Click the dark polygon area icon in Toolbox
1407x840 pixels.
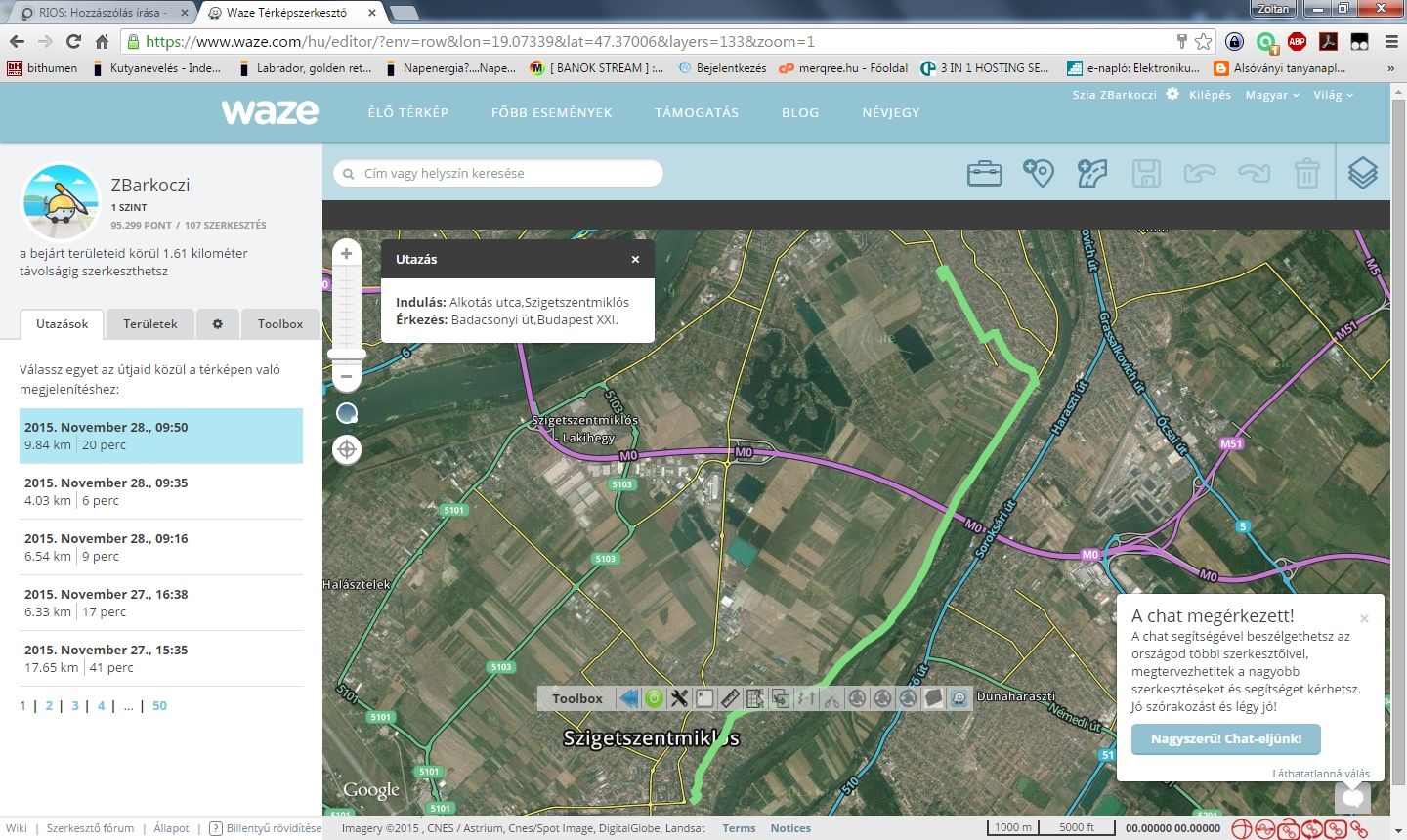pyautogui.click(x=933, y=698)
